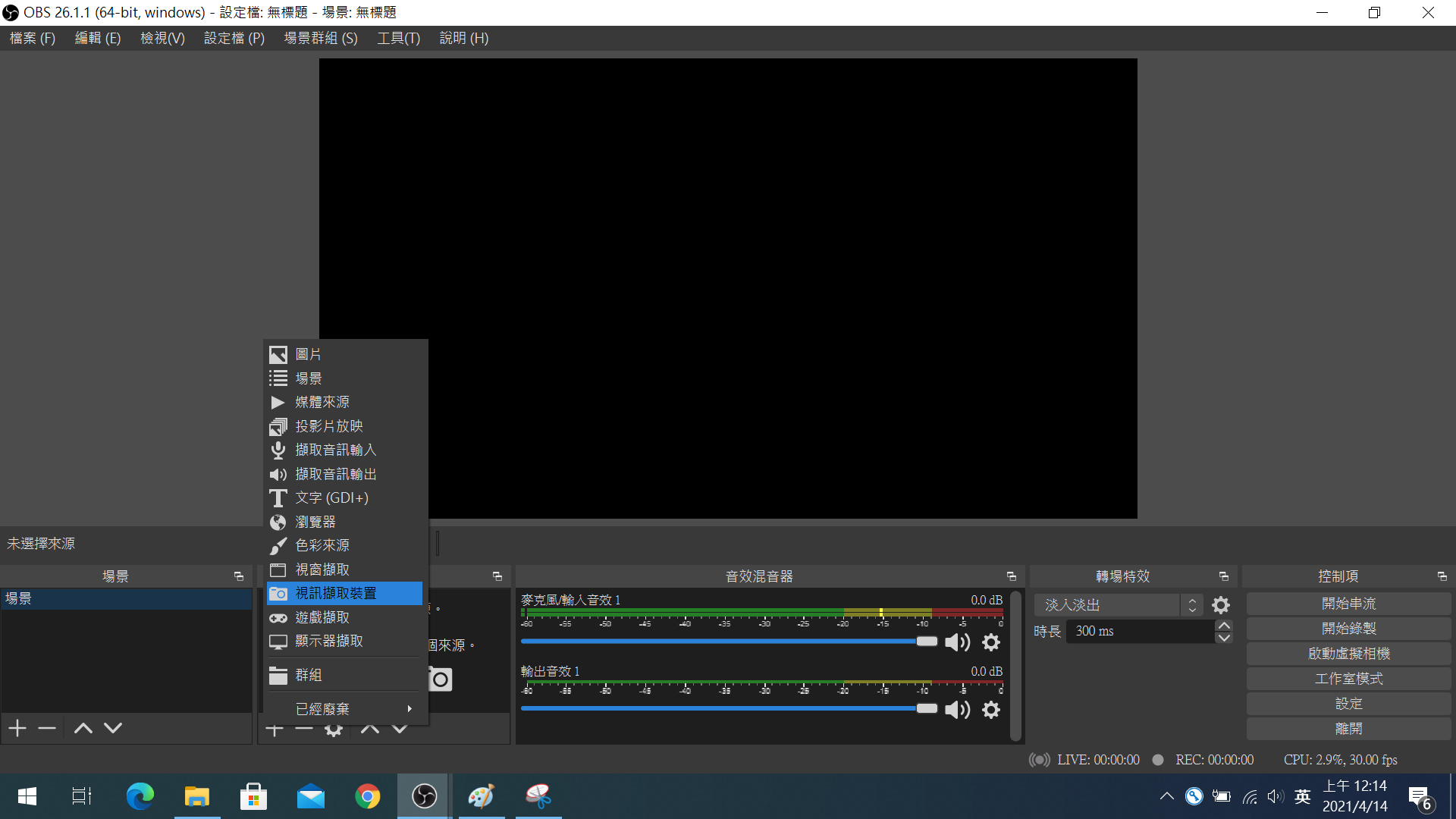Add a 遊戲擷取 source

[322, 617]
